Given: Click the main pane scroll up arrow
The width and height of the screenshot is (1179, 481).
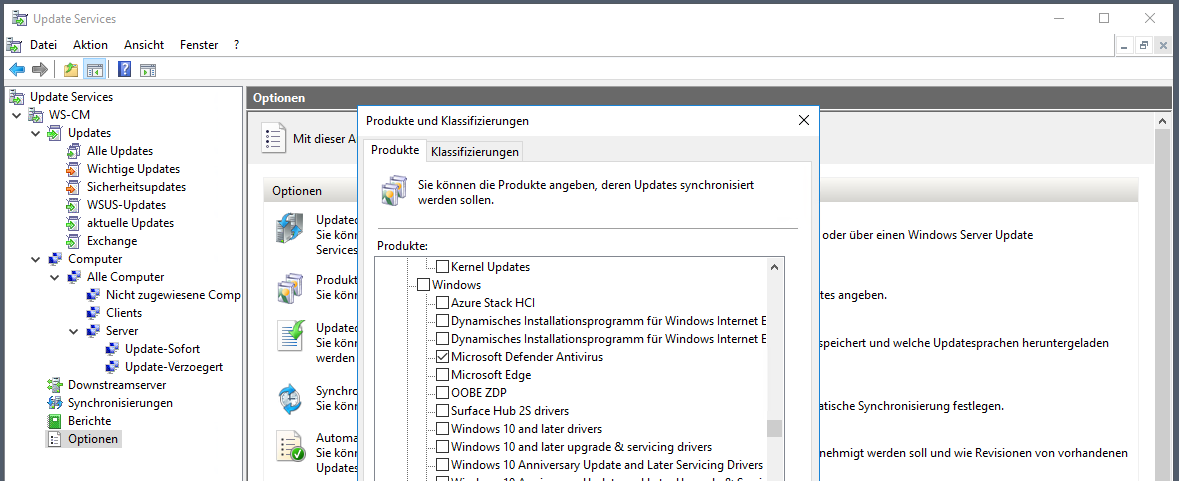Looking at the screenshot, I should pyautogui.click(x=1163, y=120).
